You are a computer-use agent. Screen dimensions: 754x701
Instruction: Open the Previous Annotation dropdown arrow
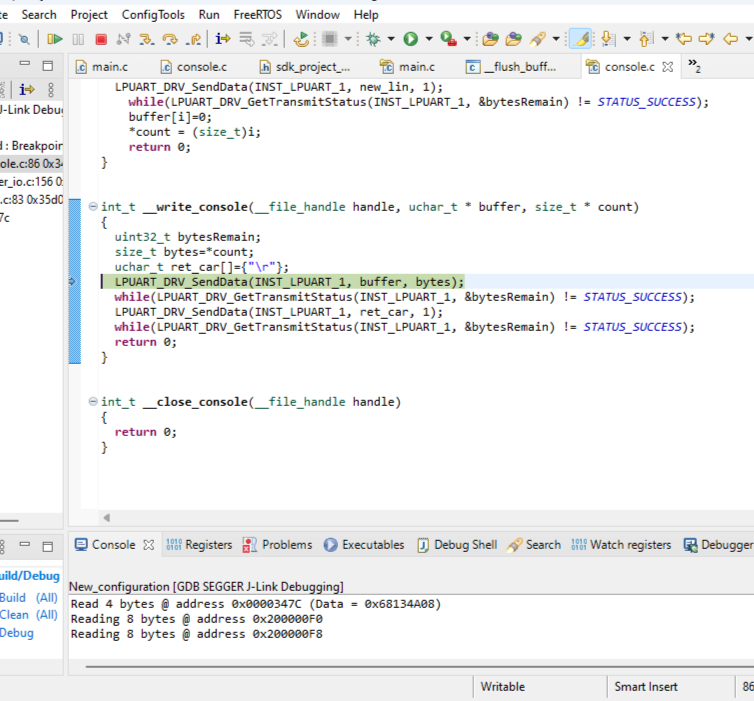point(665,39)
